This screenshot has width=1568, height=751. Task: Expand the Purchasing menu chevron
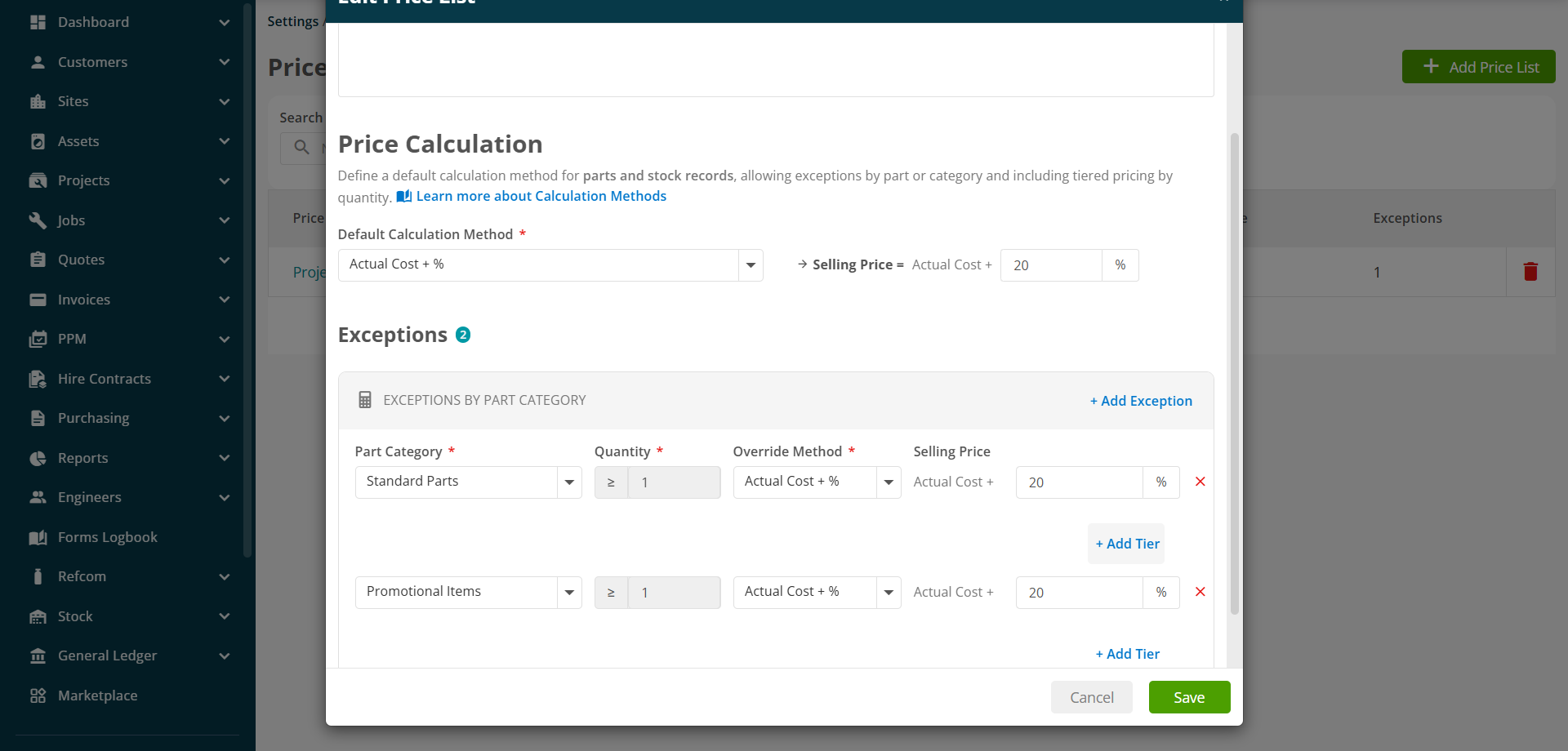[225, 418]
